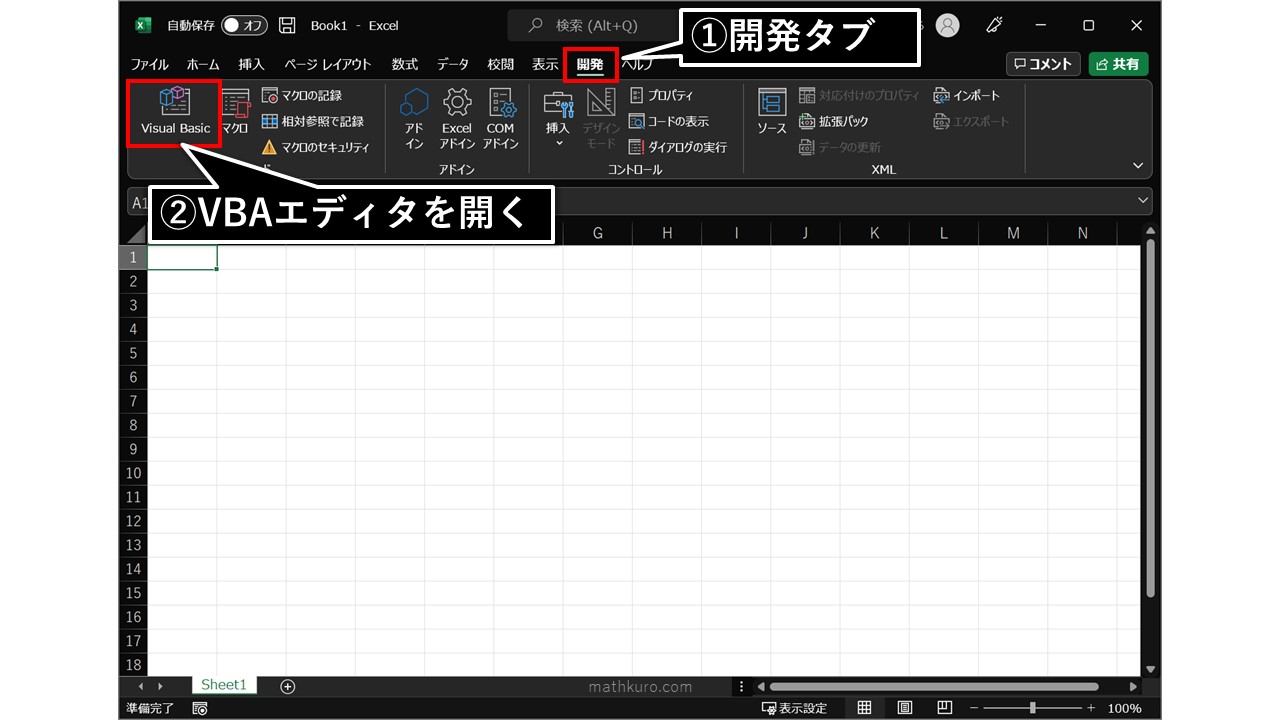Image resolution: width=1280 pixels, height=720 pixels.
Task: Click the Save floppy disk icon
Action: [x=287, y=25]
